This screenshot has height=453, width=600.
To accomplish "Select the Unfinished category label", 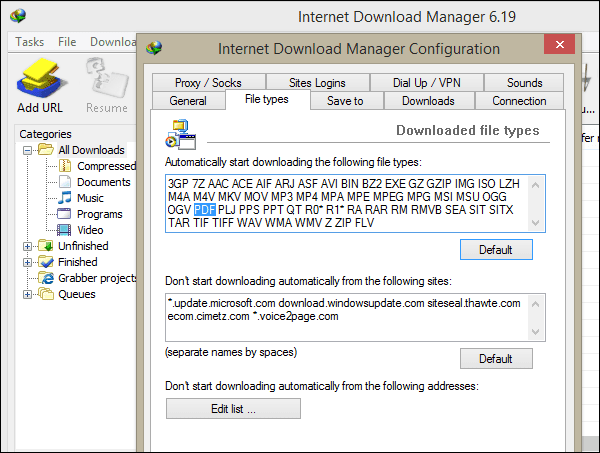I will tap(83, 246).
